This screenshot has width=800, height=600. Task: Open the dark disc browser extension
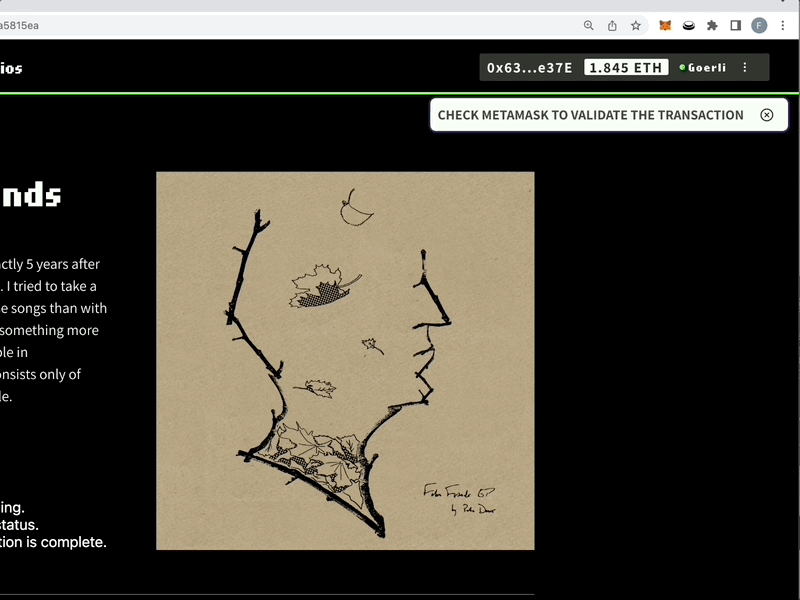tap(689, 26)
